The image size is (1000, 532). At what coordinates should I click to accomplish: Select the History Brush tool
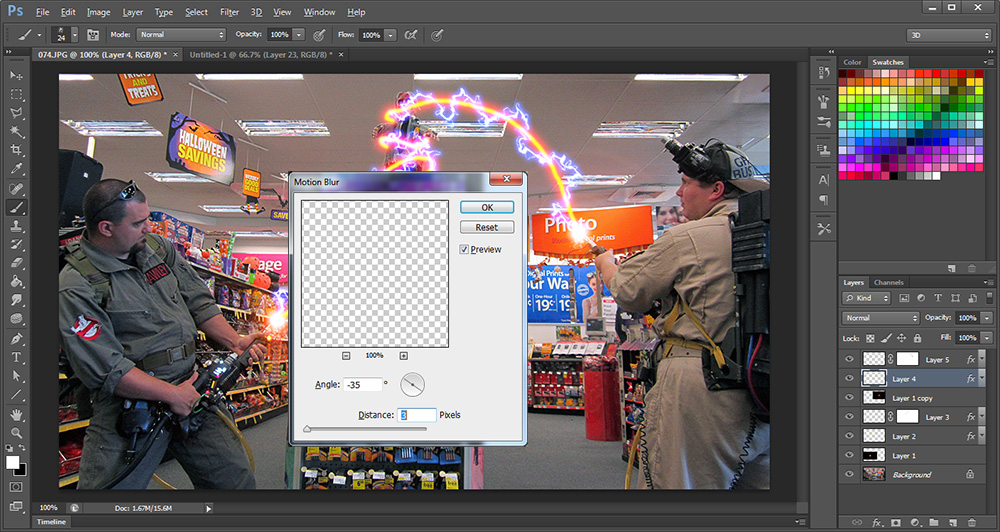click(x=17, y=244)
